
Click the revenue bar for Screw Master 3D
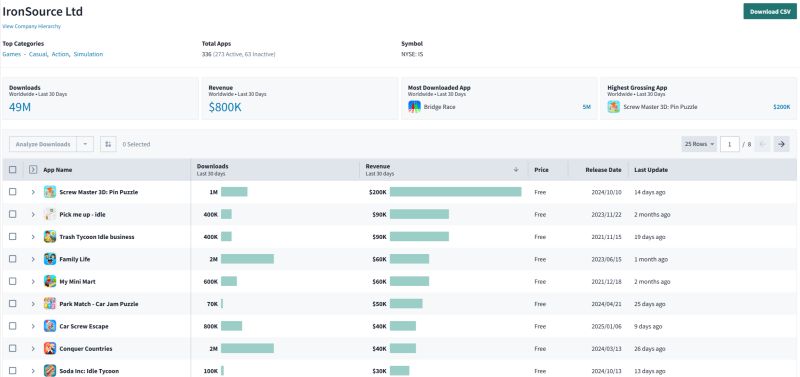click(x=456, y=192)
